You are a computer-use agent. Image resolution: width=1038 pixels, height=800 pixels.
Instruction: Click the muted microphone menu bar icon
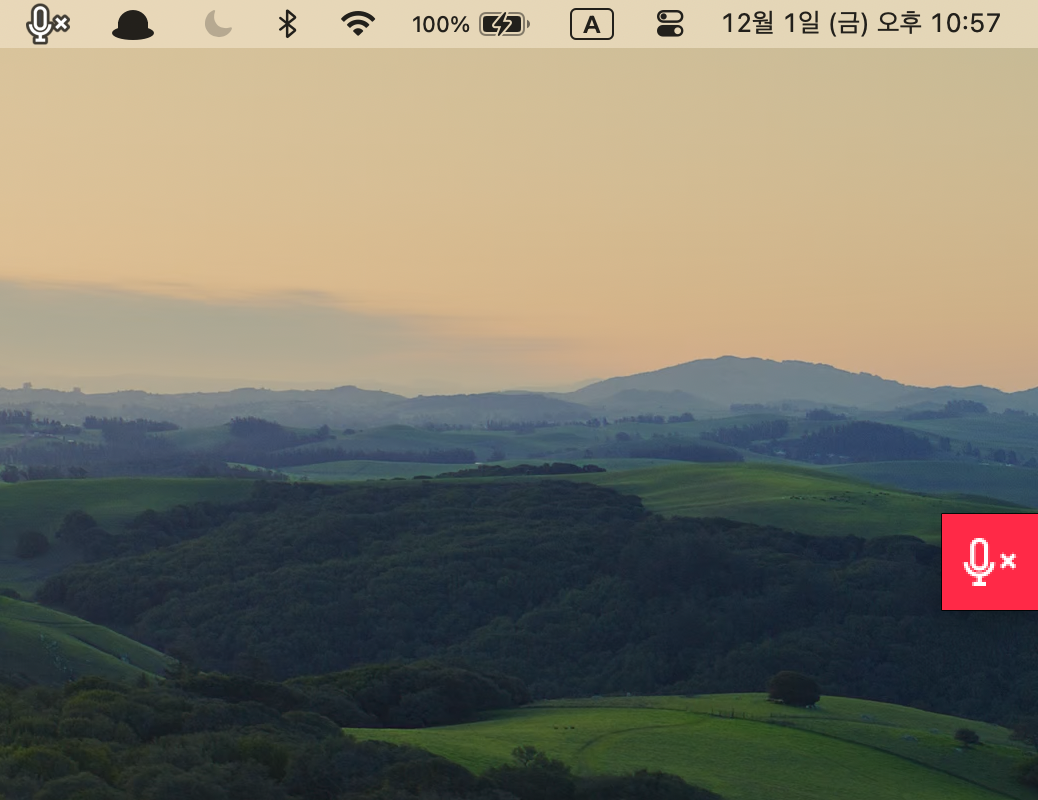40,24
